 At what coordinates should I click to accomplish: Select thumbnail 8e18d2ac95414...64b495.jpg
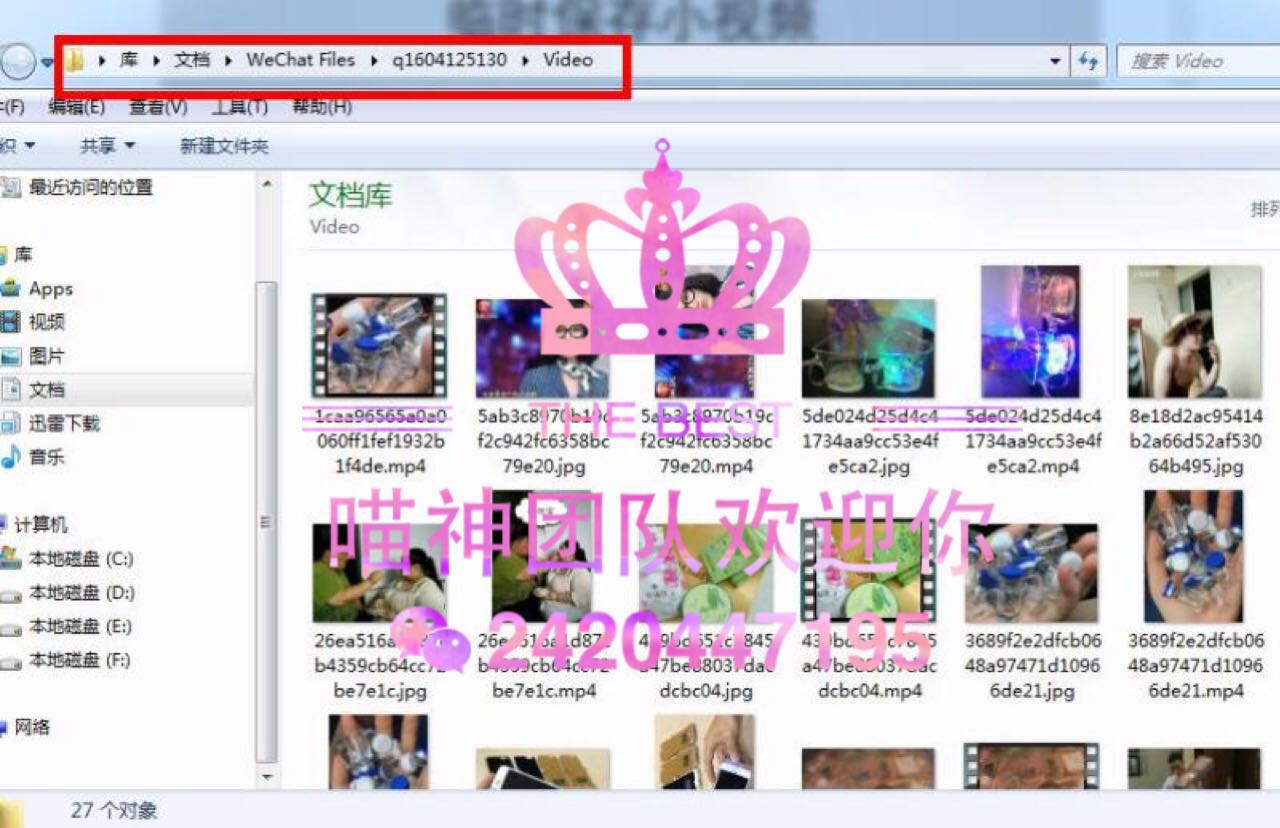[x=1194, y=331]
